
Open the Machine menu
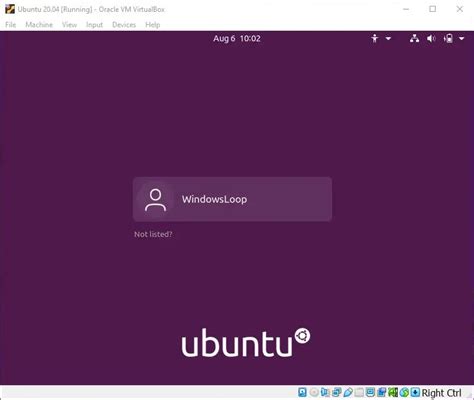click(x=39, y=25)
